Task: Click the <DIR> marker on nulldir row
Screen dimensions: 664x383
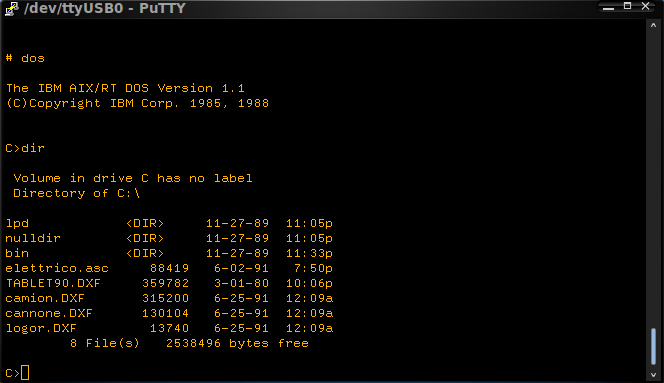Action: pos(145,238)
